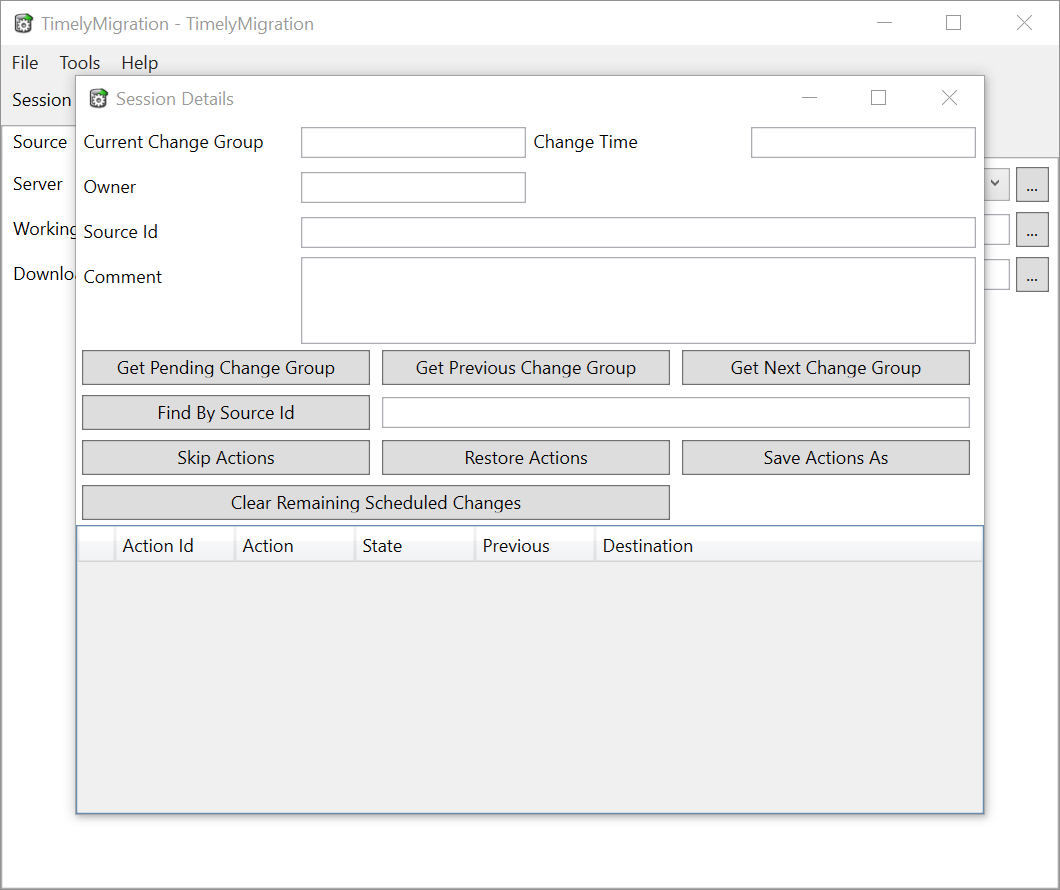Focus the search box beside Find By Source Id
Screen dimensions: 1060x890
pos(676,413)
